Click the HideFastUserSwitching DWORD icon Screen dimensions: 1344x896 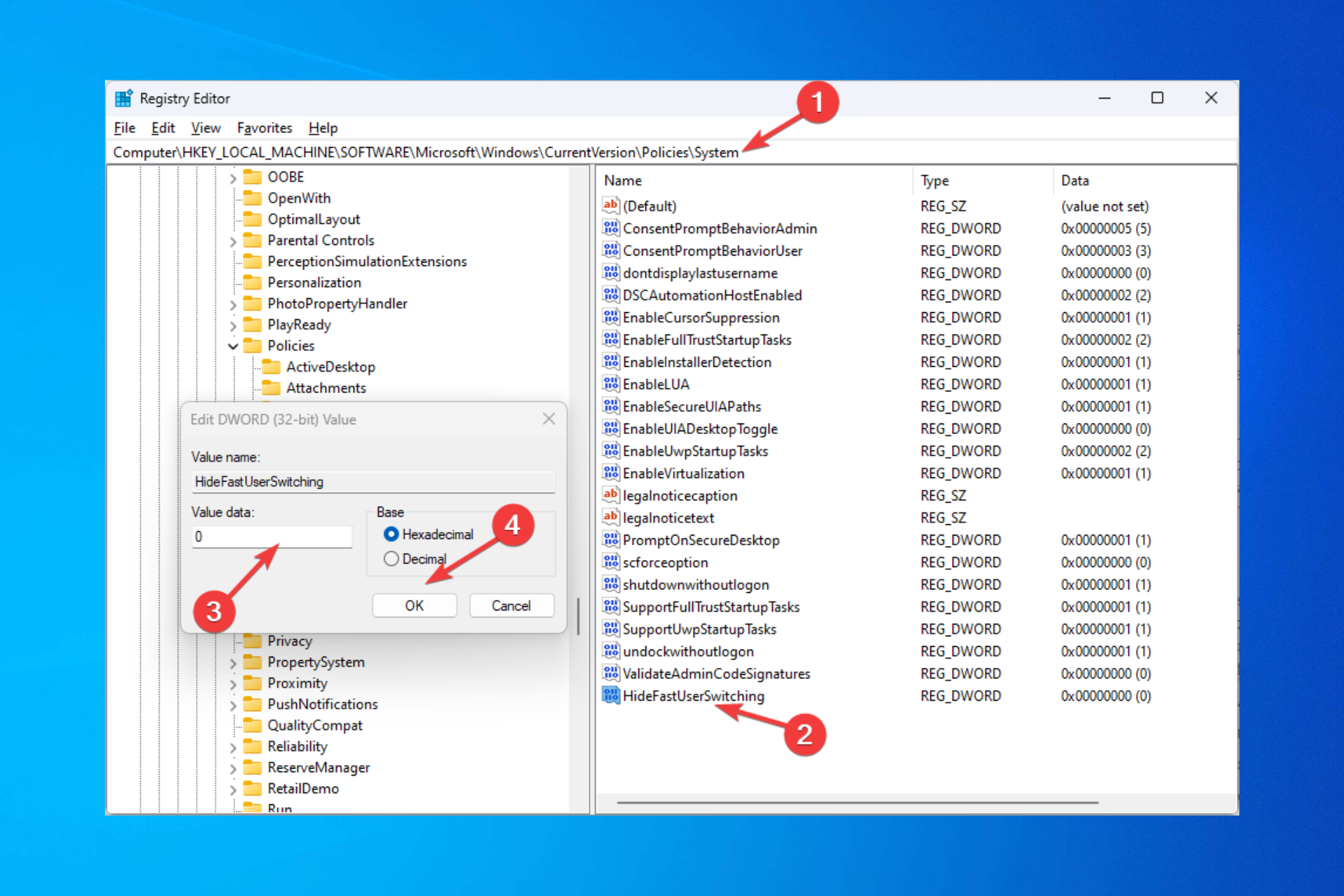point(610,695)
